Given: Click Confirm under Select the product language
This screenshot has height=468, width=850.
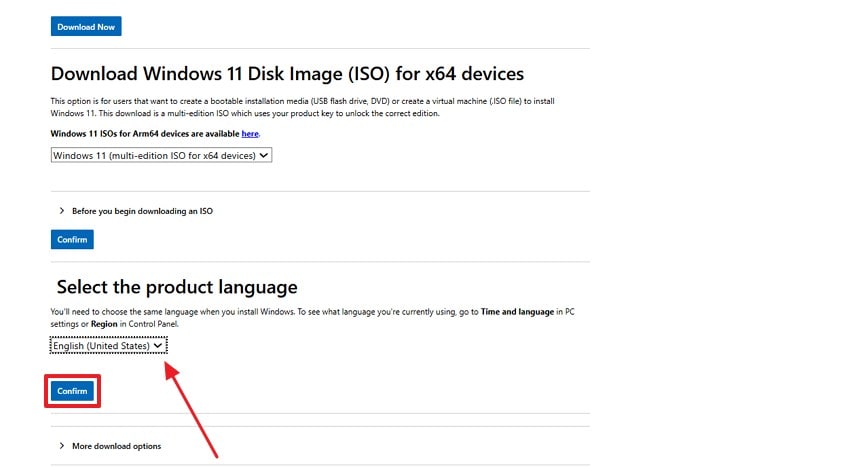Looking at the screenshot, I should click(72, 391).
